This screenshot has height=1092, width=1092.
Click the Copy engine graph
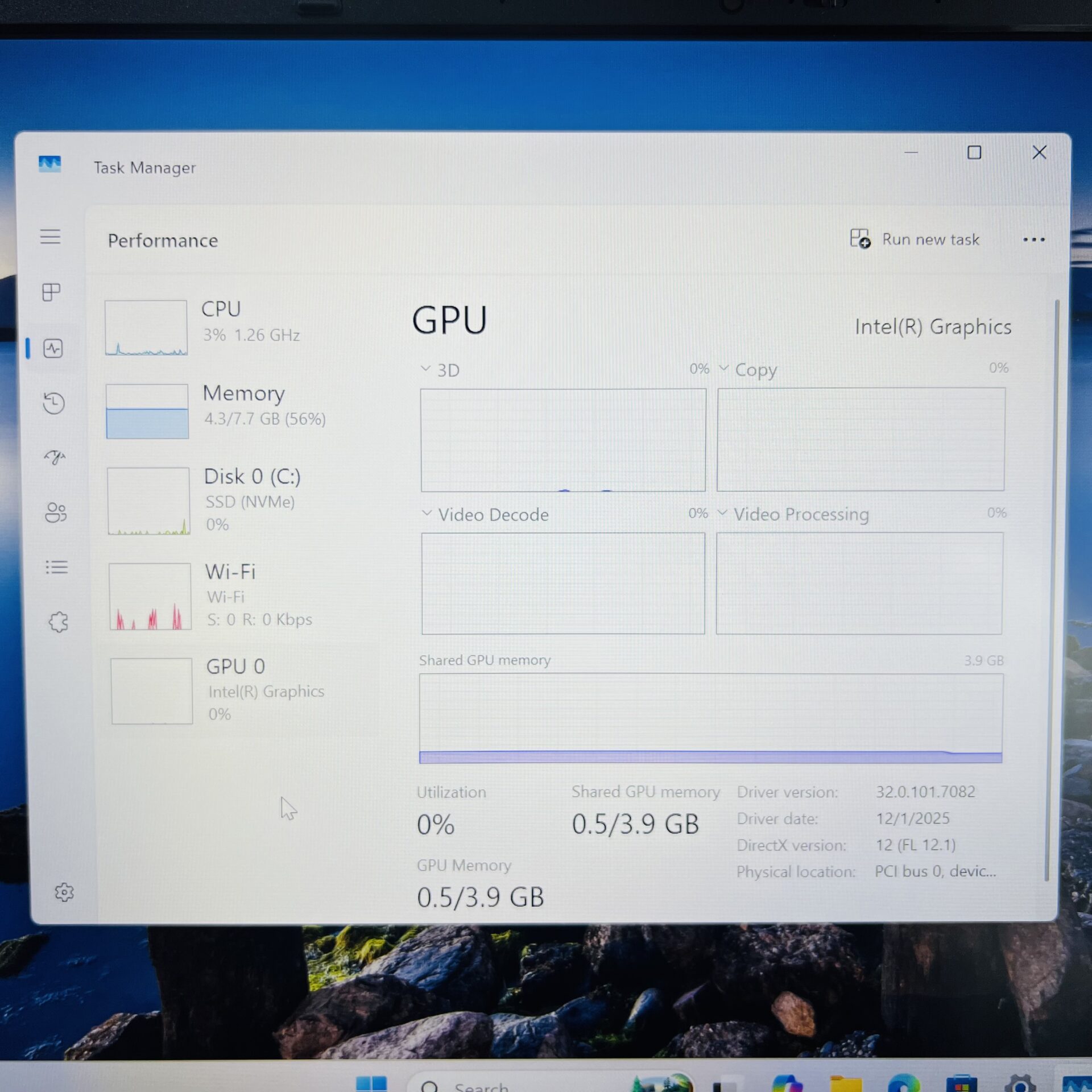coord(861,439)
